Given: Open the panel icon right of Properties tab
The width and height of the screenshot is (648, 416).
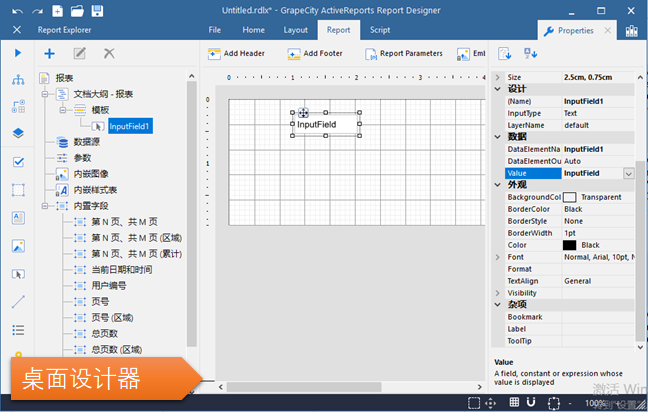Looking at the screenshot, I should click(x=631, y=31).
